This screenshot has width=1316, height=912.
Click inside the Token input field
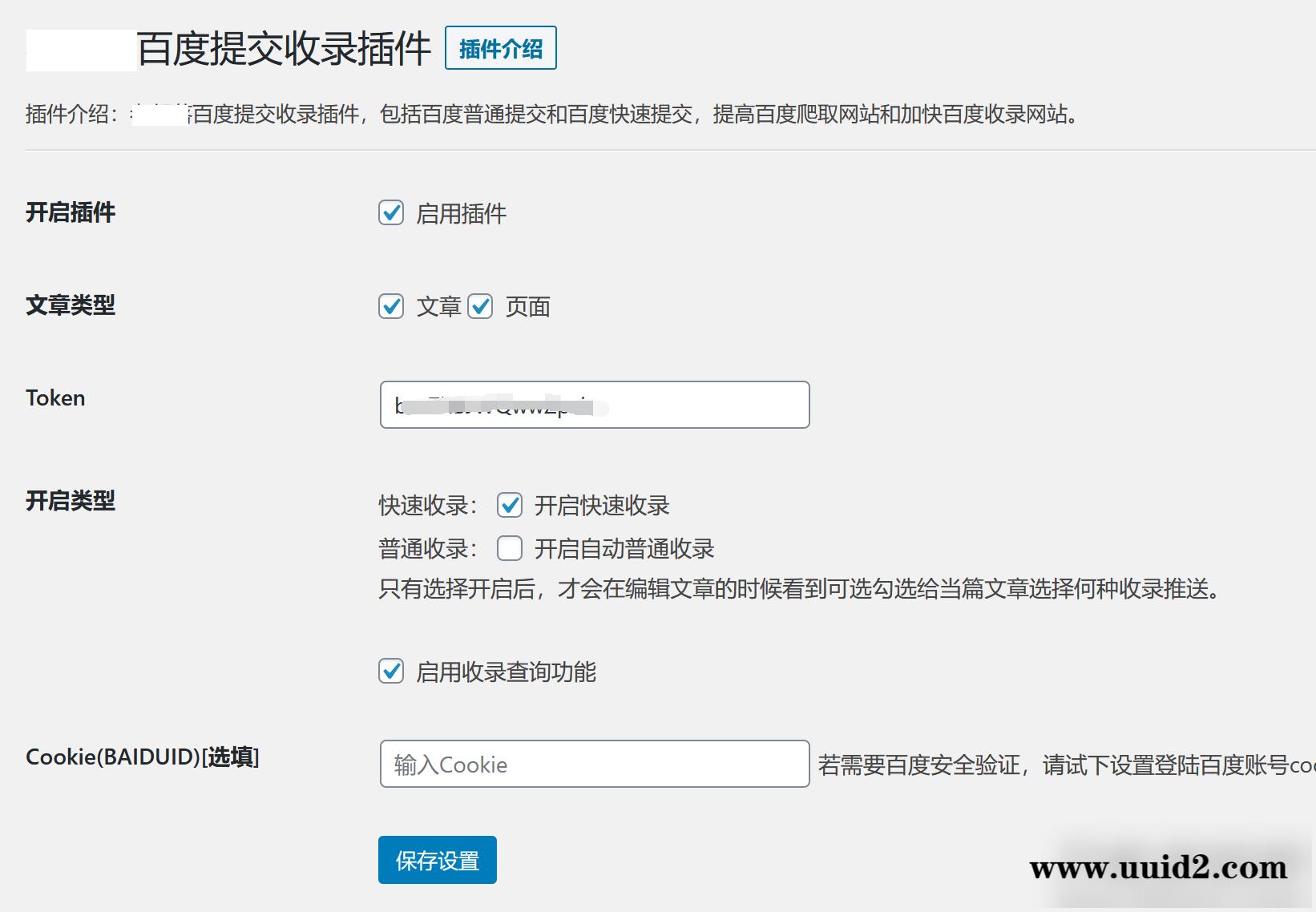593,405
